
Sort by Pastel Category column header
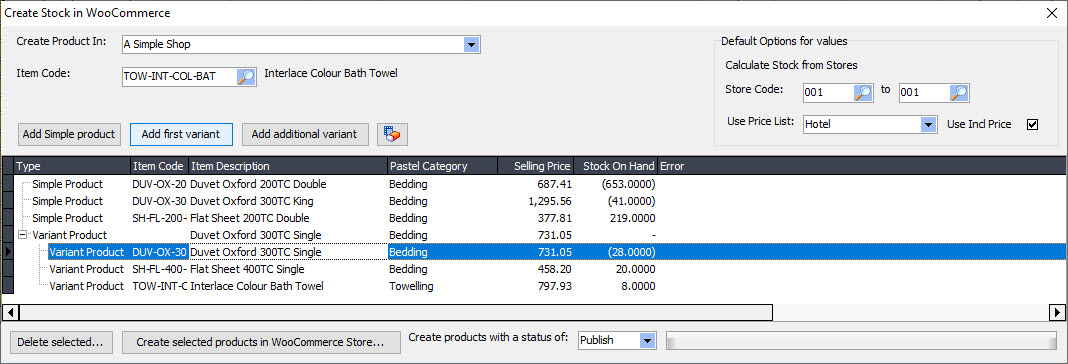[441, 166]
